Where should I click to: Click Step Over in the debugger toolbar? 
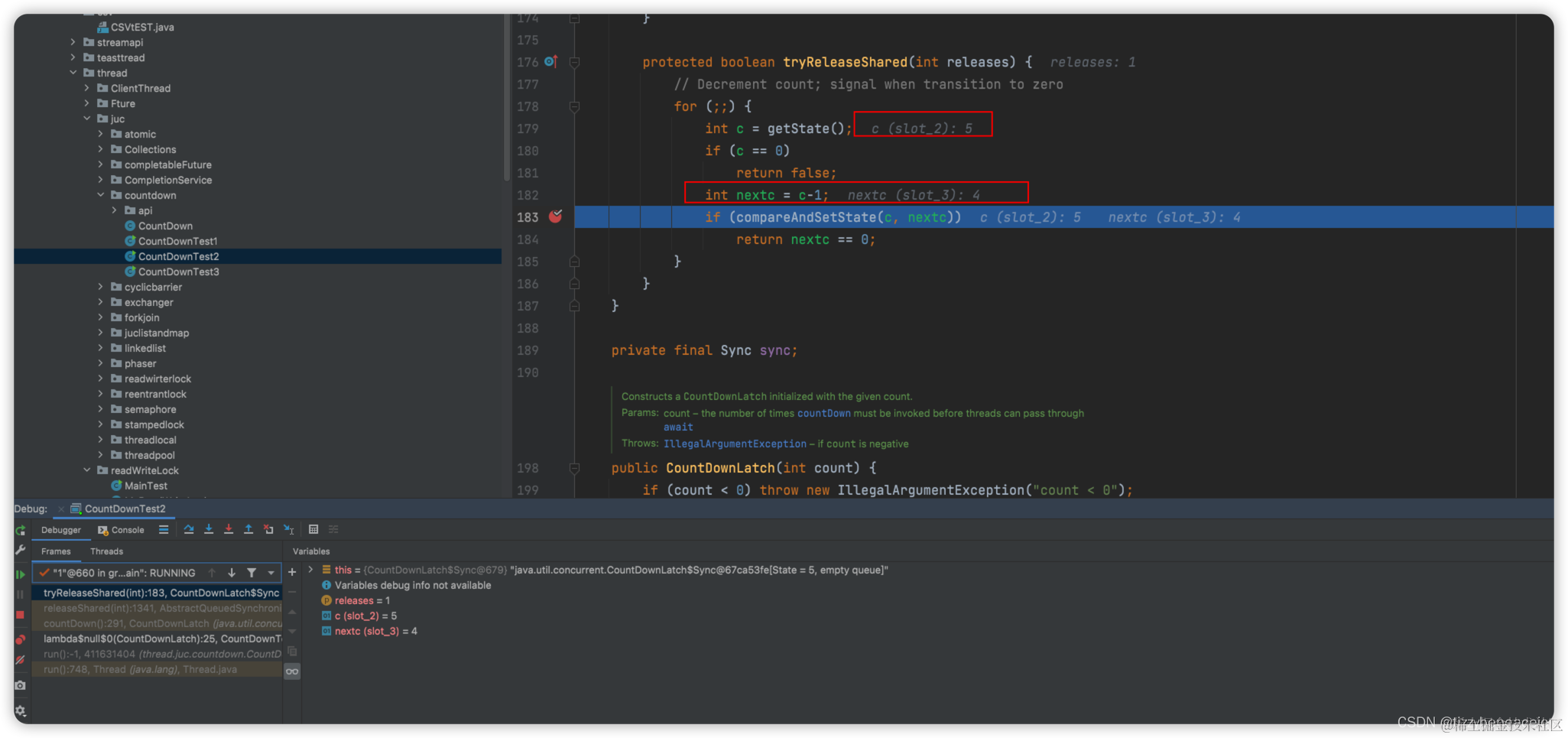point(189,529)
